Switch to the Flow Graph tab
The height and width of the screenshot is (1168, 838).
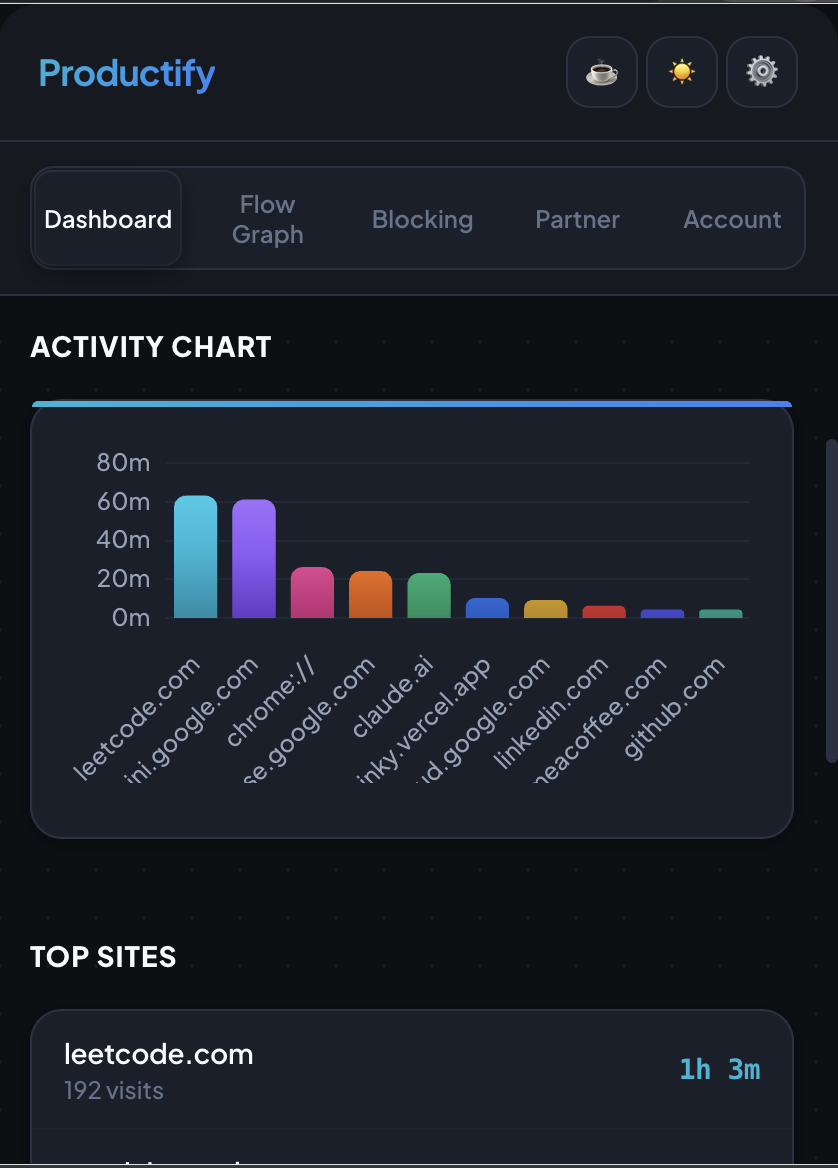pyautogui.click(x=267, y=218)
